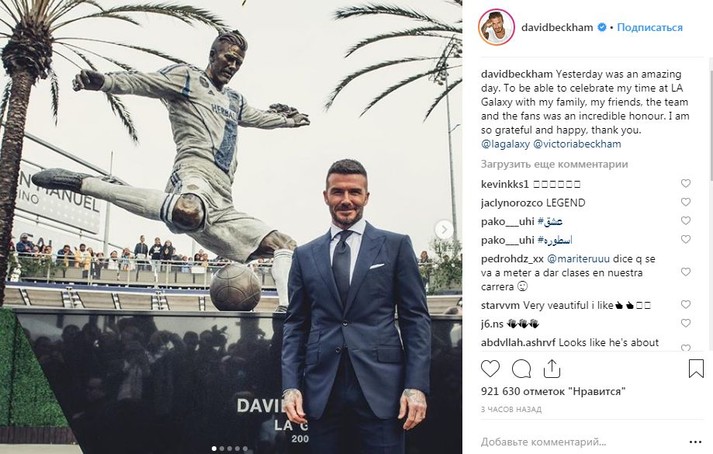View the 921 630 likes count
Screen dimensions: 713x454
click(x=553, y=391)
